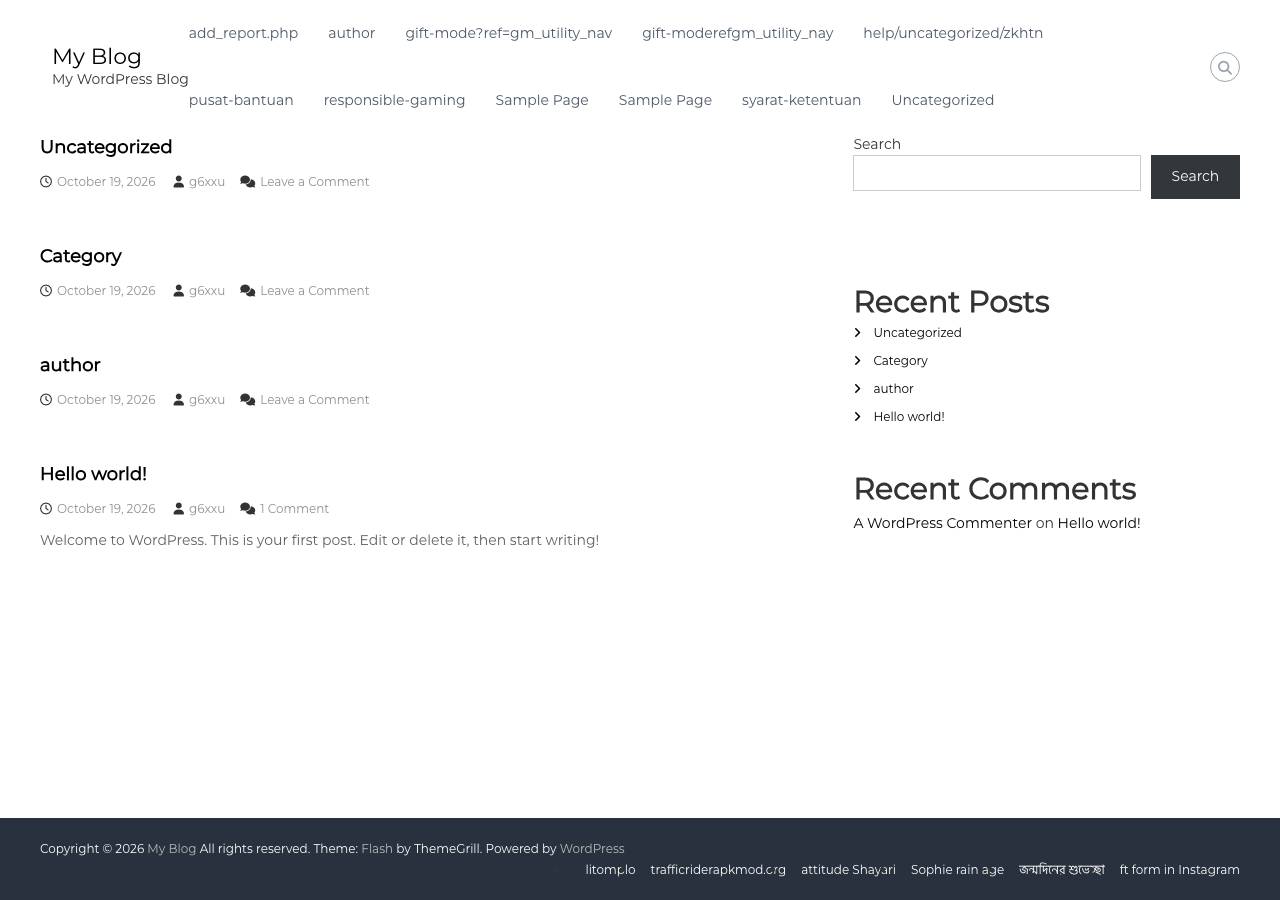The width and height of the screenshot is (1280, 900).
Task: Click Leave a Comment under Uncategorized post
Action: (315, 182)
